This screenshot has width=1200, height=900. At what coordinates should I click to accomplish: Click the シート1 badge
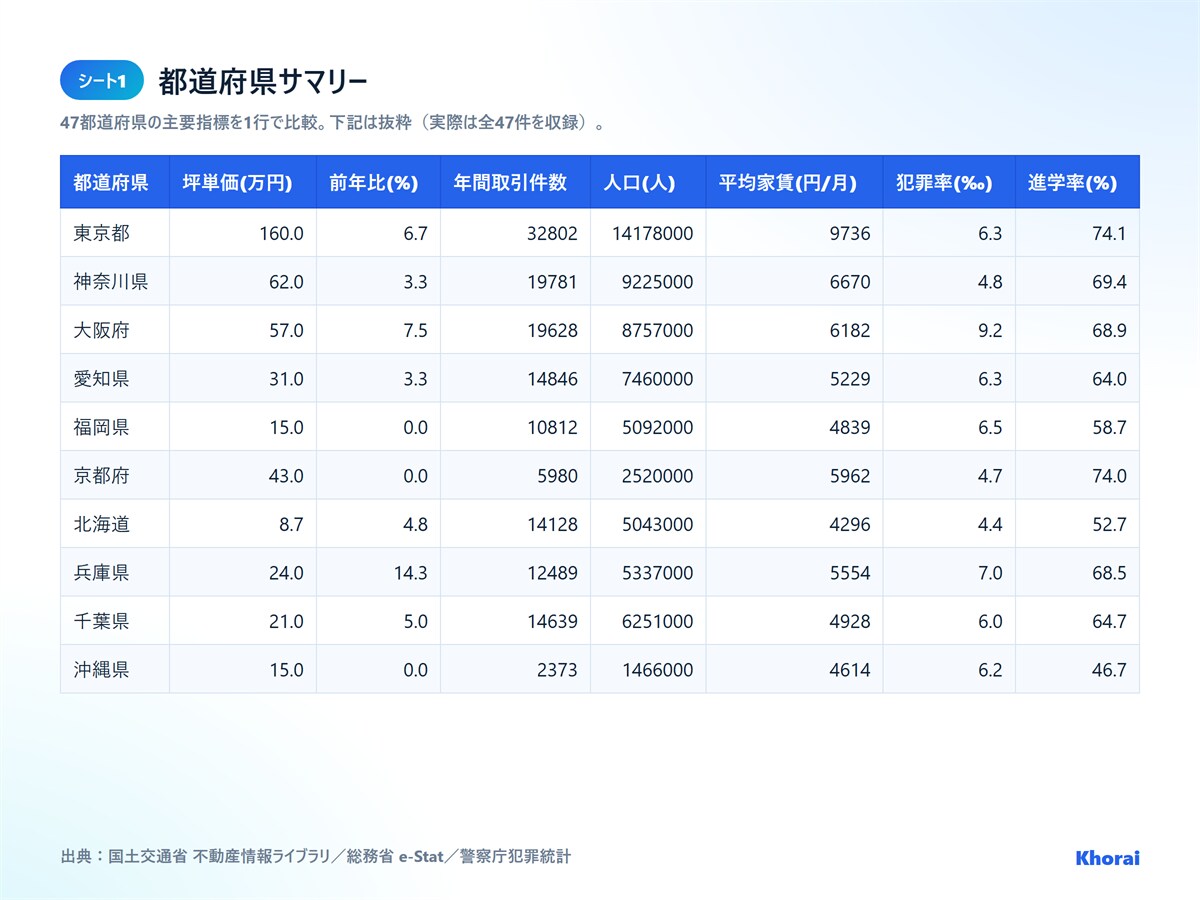tap(102, 81)
